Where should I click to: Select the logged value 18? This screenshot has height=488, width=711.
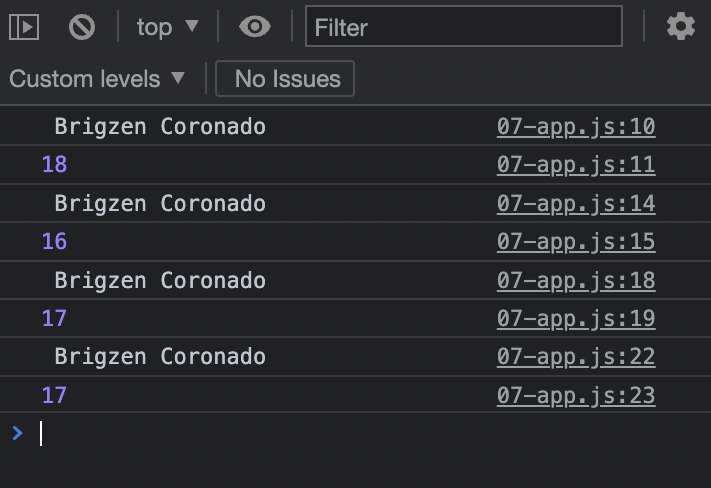54,164
